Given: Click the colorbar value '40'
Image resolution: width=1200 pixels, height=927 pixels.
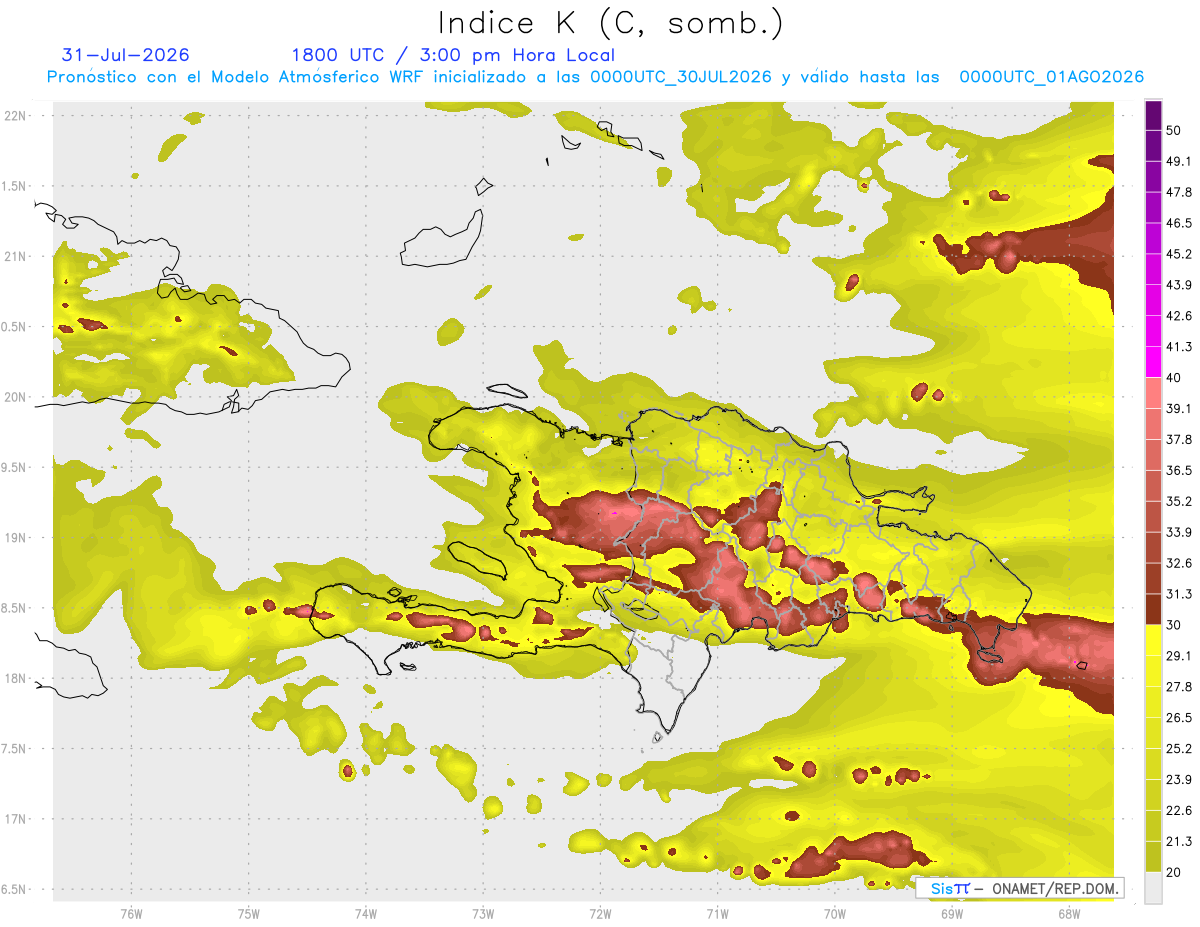Looking at the screenshot, I should [1174, 378].
